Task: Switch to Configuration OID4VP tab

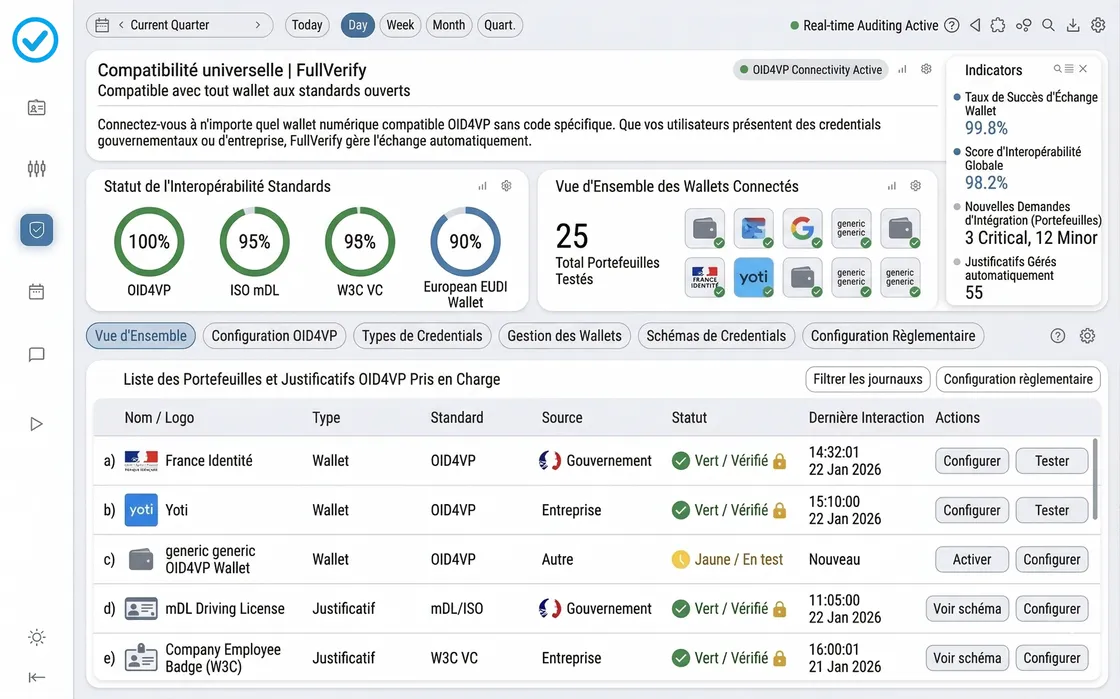Action: (x=274, y=336)
